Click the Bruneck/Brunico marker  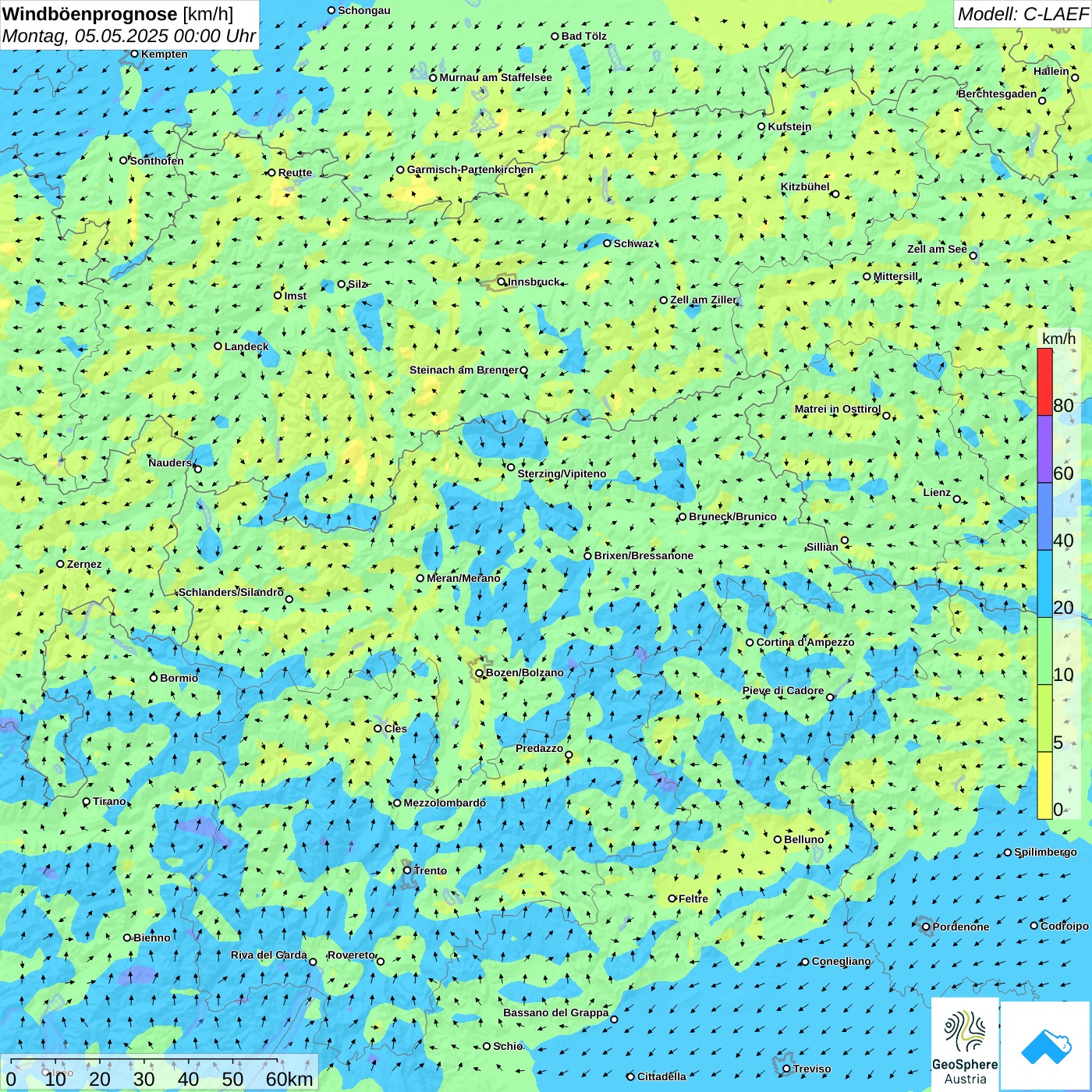[x=682, y=516]
